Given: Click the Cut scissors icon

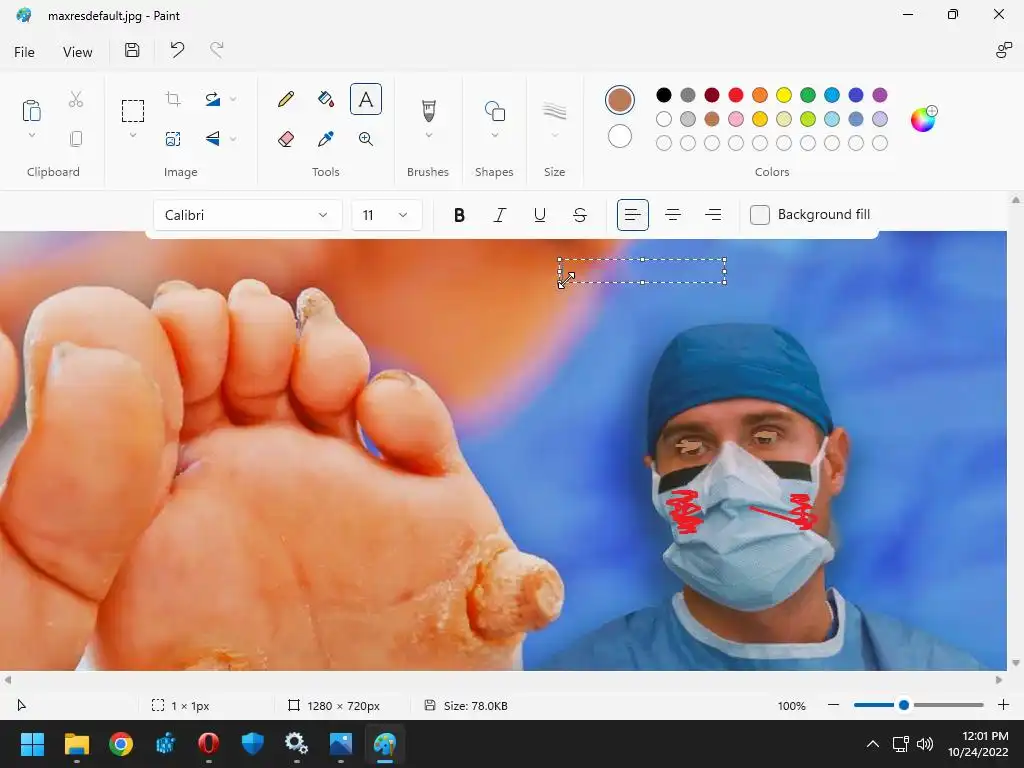Looking at the screenshot, I should pyautogui.click(x=76, y=99).
